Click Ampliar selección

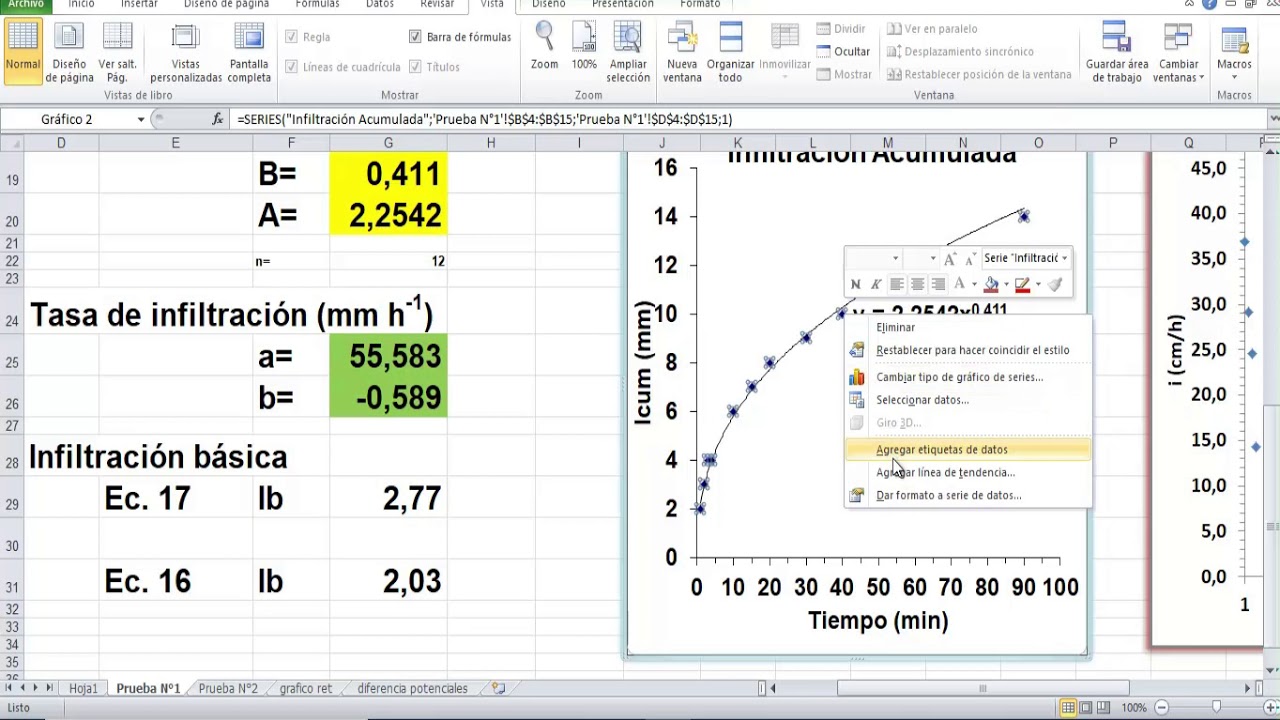(628, 51)
